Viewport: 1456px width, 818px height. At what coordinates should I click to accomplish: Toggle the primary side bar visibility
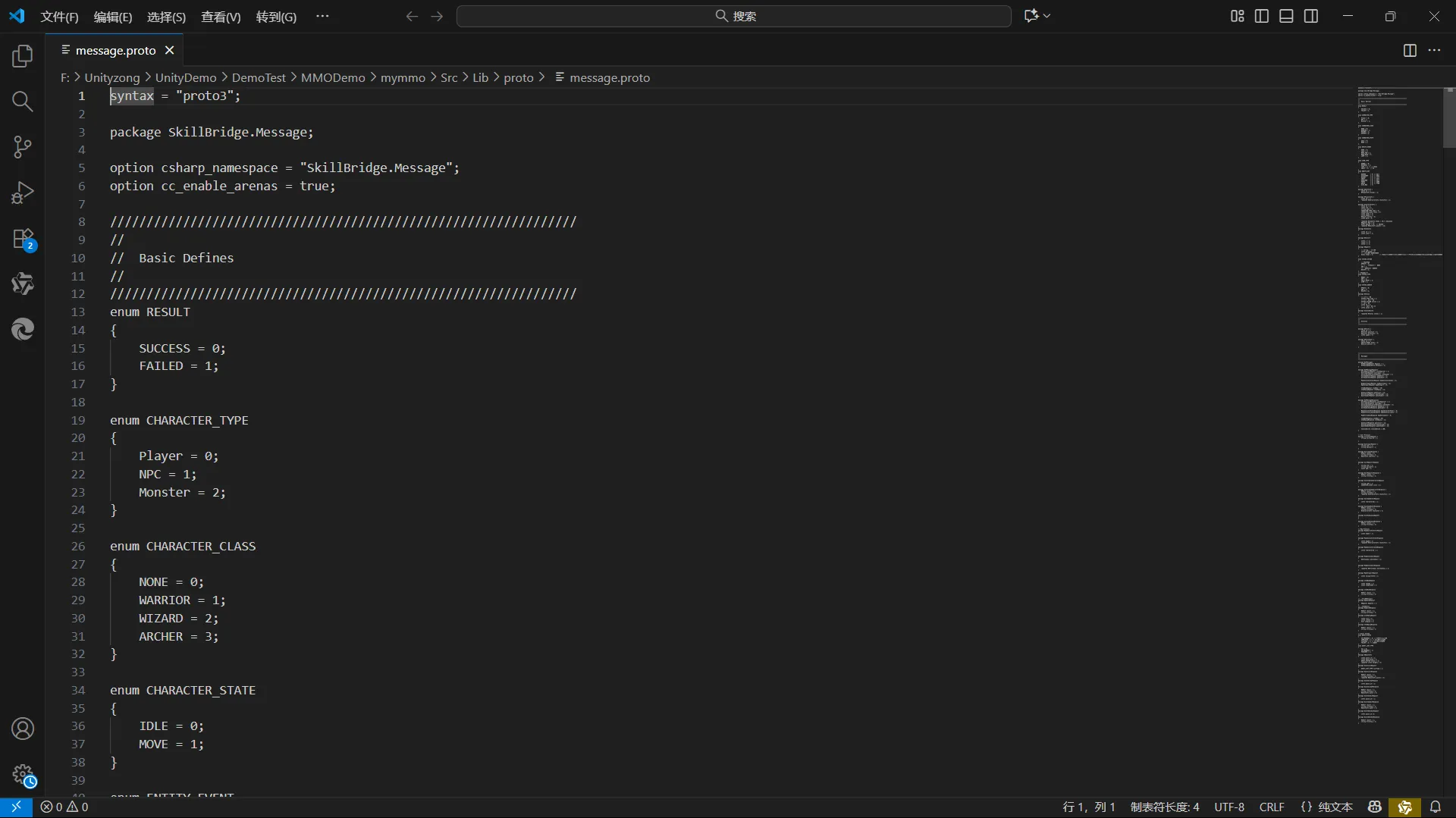click(x=1262, y=16)
